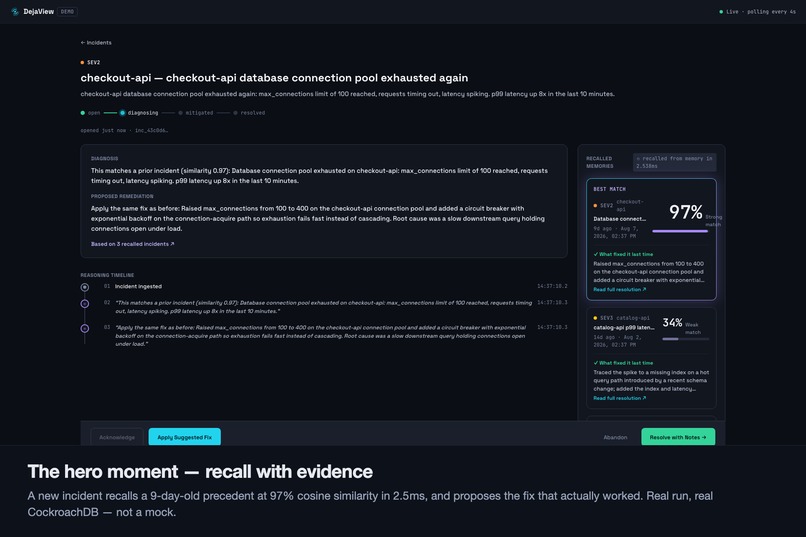Click the Incident ingested timeline entry
Screen dimensions: 806x537
click(138, 286)
